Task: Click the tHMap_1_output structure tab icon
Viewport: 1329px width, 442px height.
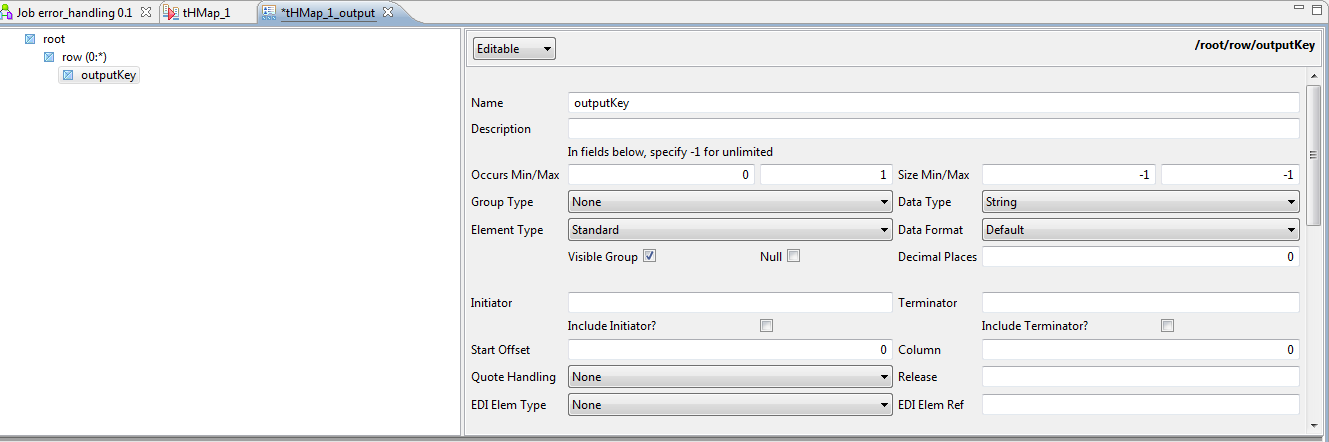Action: coord(269,13)
